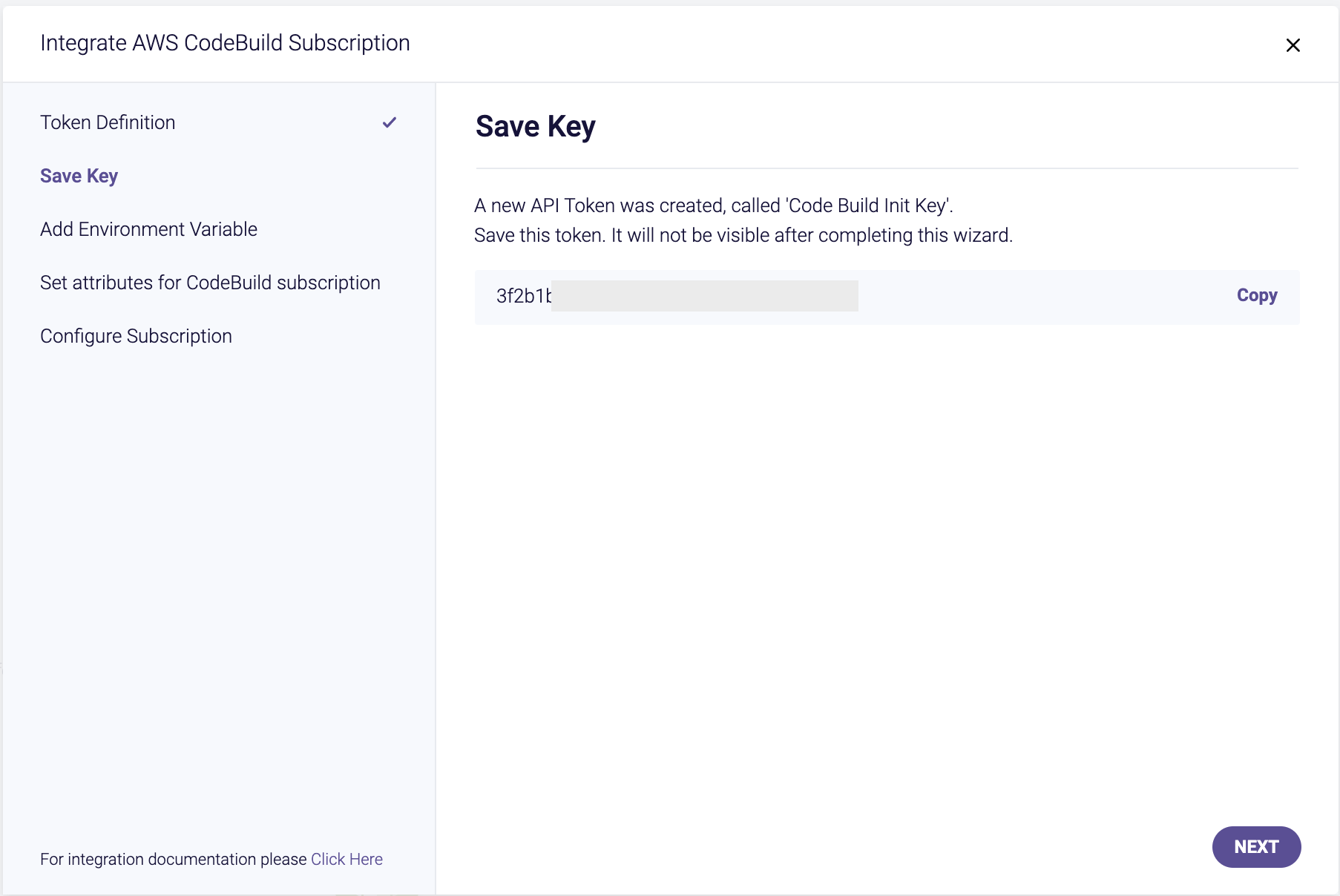Click empty space inside the token field
1340x896 pixels.
(1039, 297)
